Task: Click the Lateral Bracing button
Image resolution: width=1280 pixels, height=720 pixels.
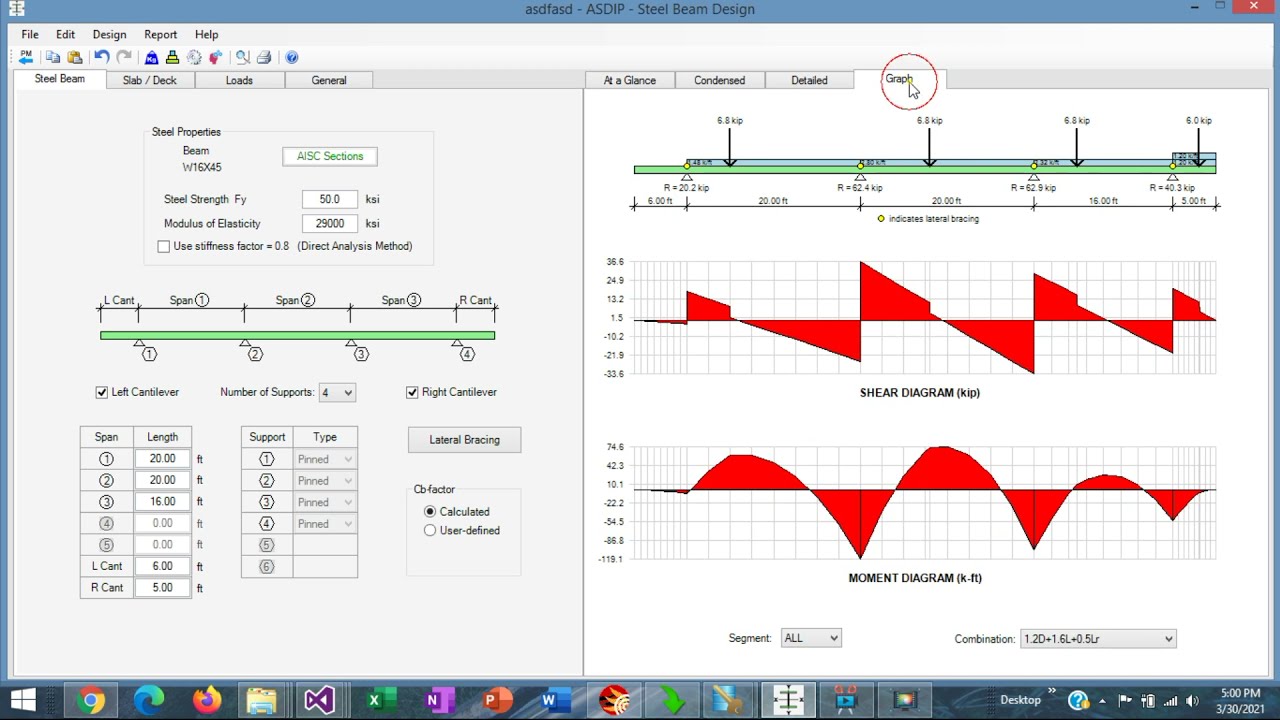Action: pyautogui.click(x=464, y=440)
